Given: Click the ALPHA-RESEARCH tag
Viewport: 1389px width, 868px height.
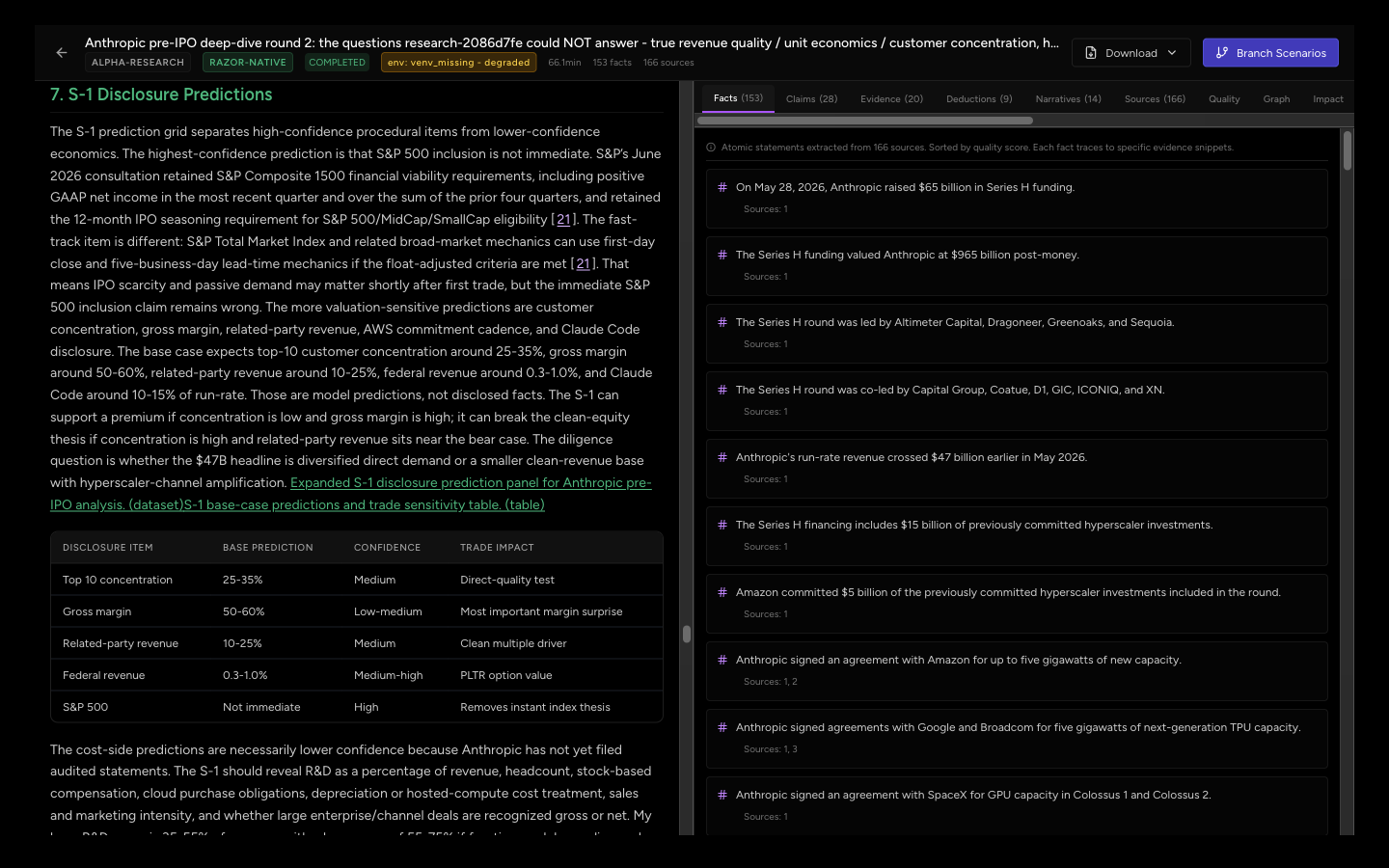Looking at the screenshot, I should click(x=138, y=63).
